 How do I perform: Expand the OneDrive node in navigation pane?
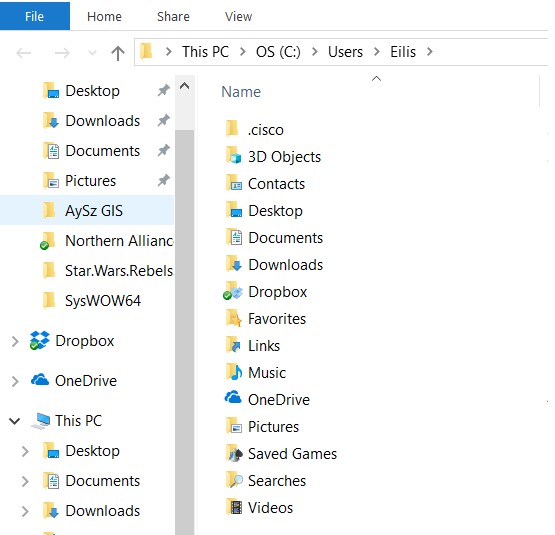click(15, 381)
